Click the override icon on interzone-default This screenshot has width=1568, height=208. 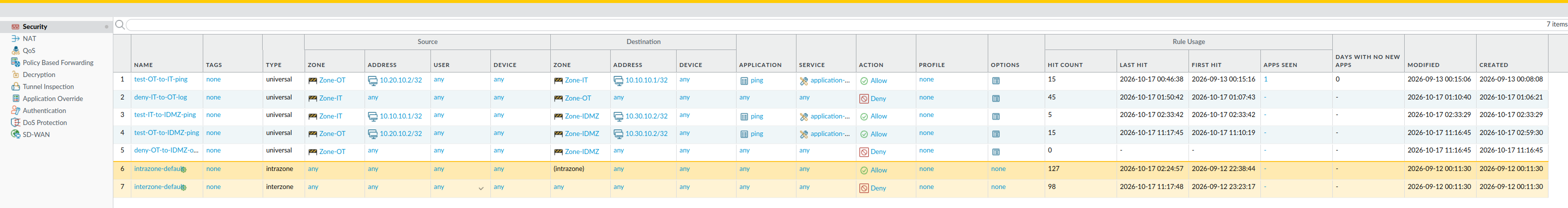[x=183, y=188]
